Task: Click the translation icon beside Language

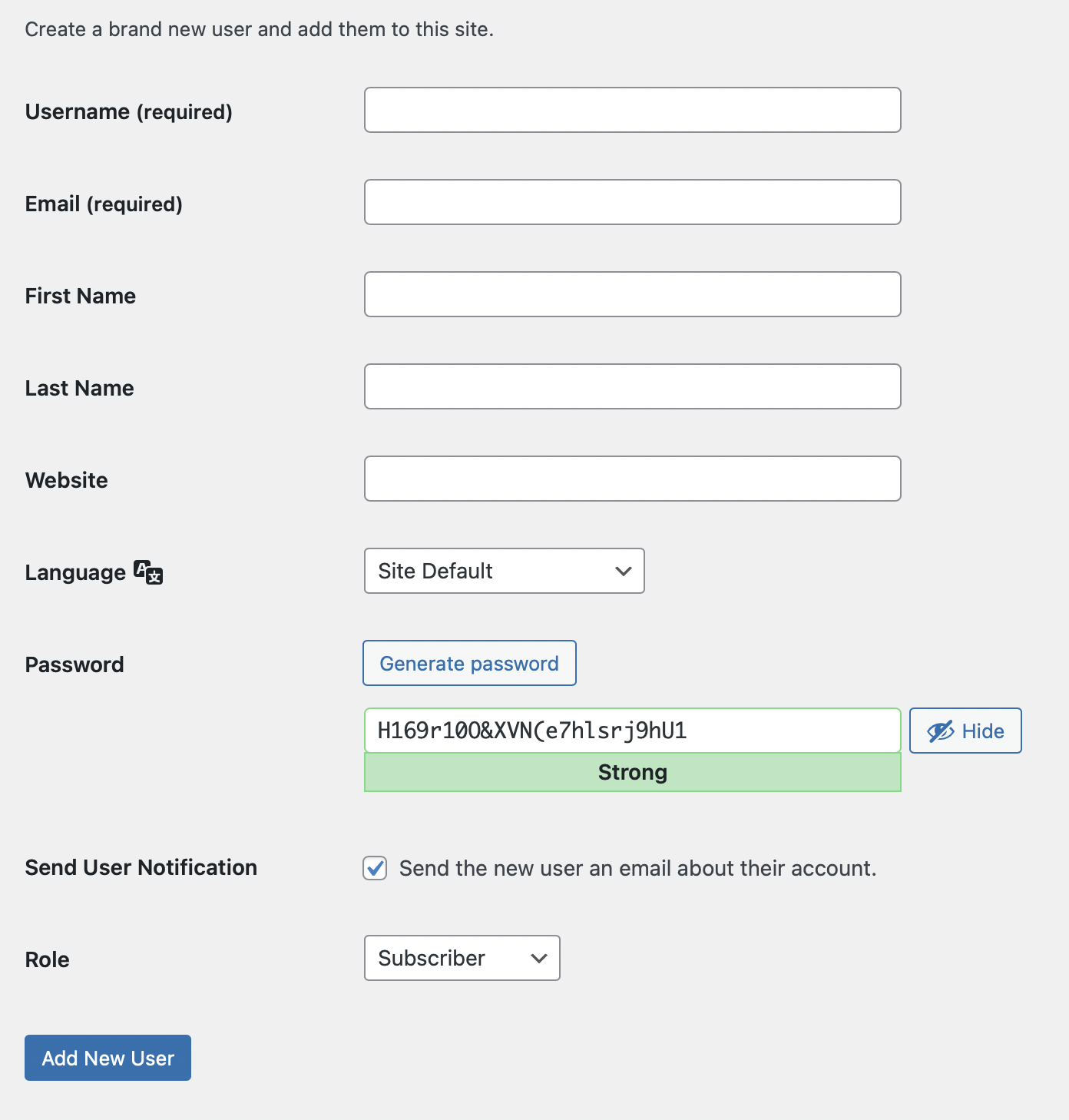Action: (148, 572)
